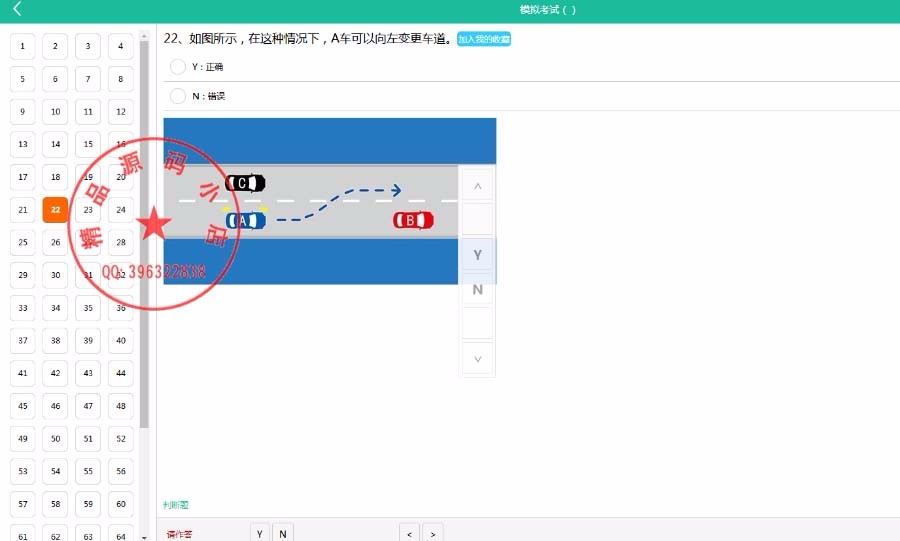Viewport: 900px width, 541px height.
Task: Select question 35
Action: point(88,308)
